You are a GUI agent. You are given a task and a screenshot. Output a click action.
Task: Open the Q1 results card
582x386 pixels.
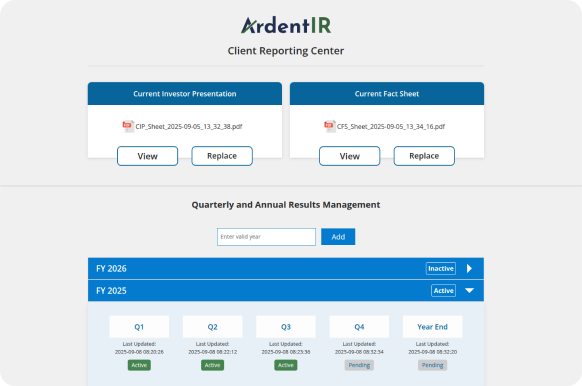point(139,327)
